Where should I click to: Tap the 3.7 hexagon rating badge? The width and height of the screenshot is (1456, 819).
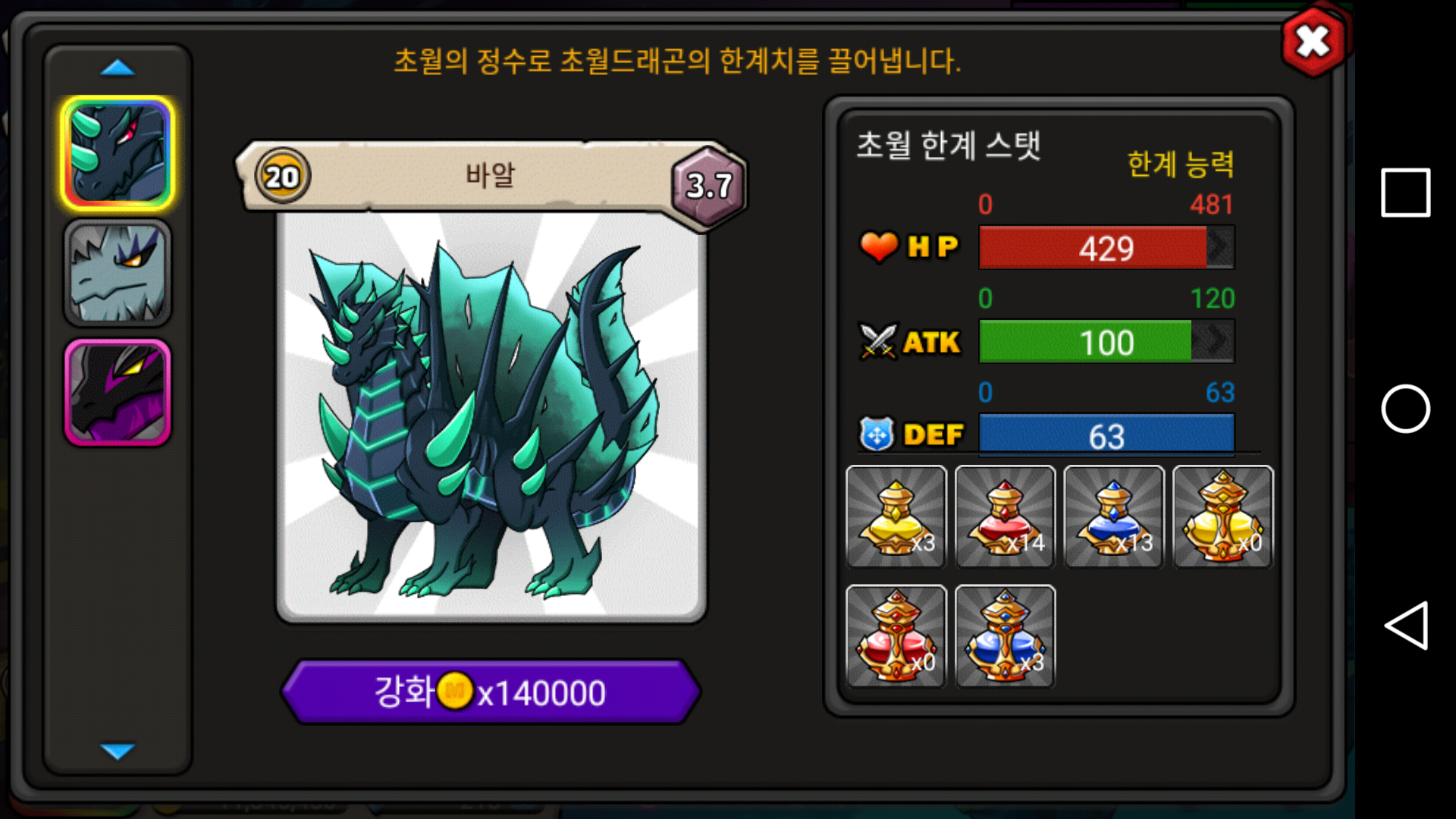709,185
